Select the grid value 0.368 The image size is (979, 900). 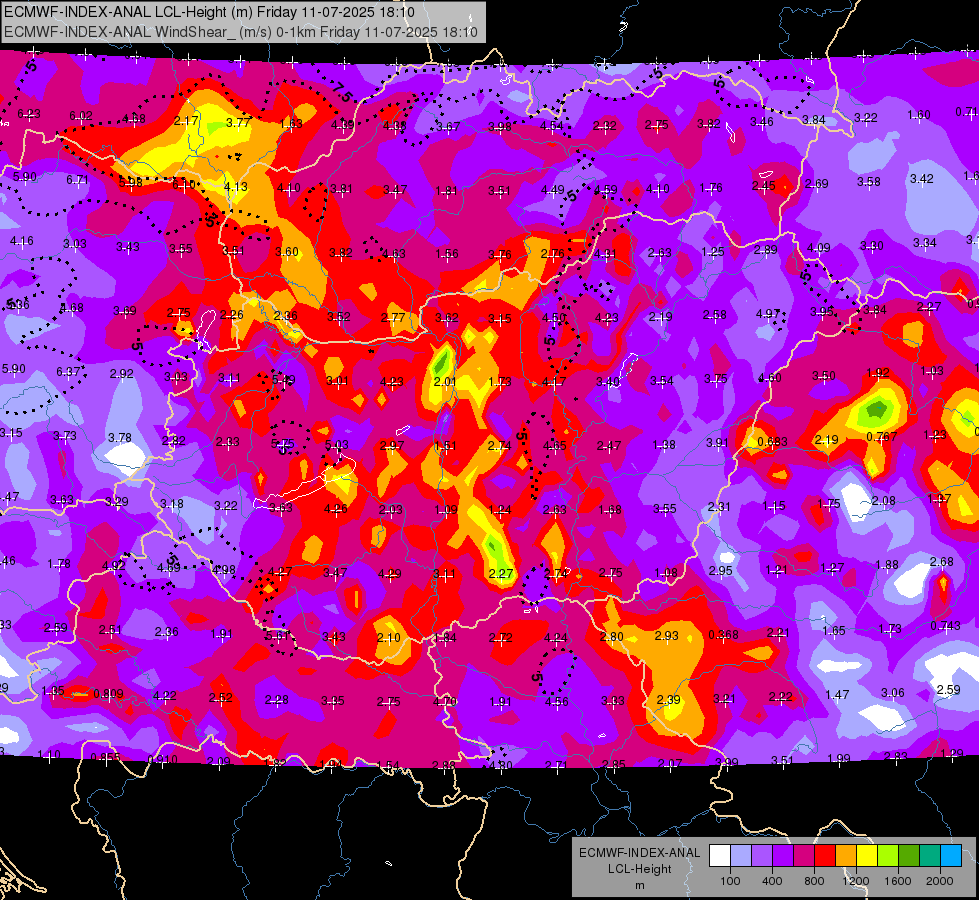[x=724, y=635]
